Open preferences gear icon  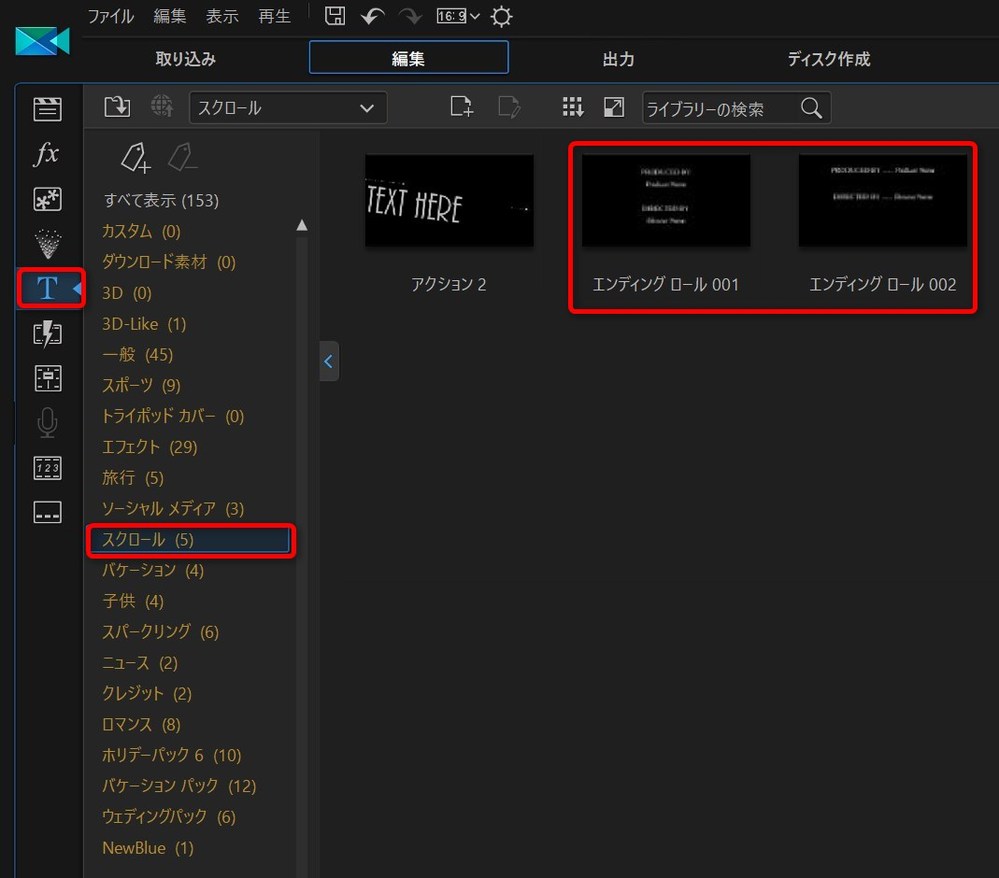501,16
